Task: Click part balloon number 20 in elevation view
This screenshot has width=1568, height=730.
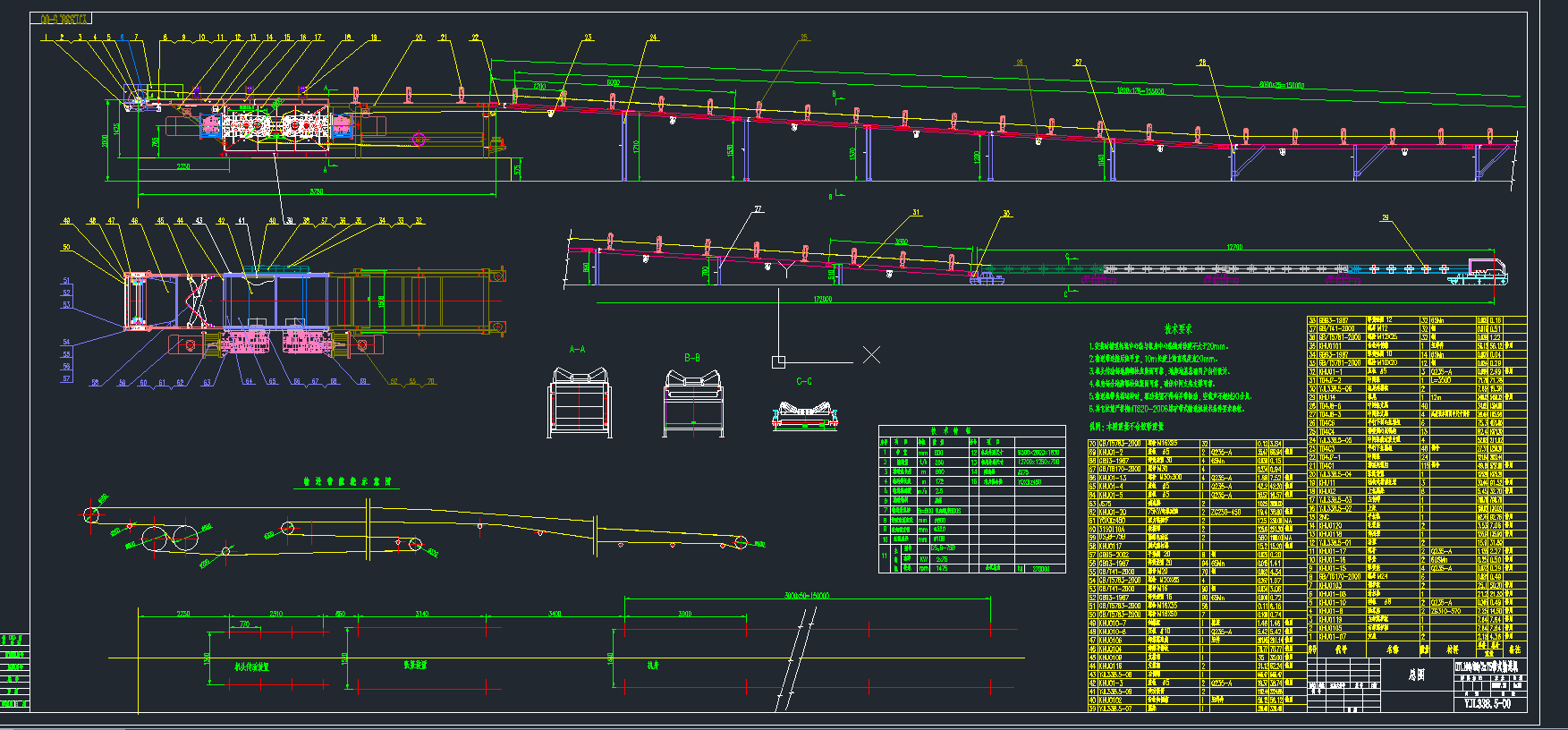Action: [x=419, y=38]
